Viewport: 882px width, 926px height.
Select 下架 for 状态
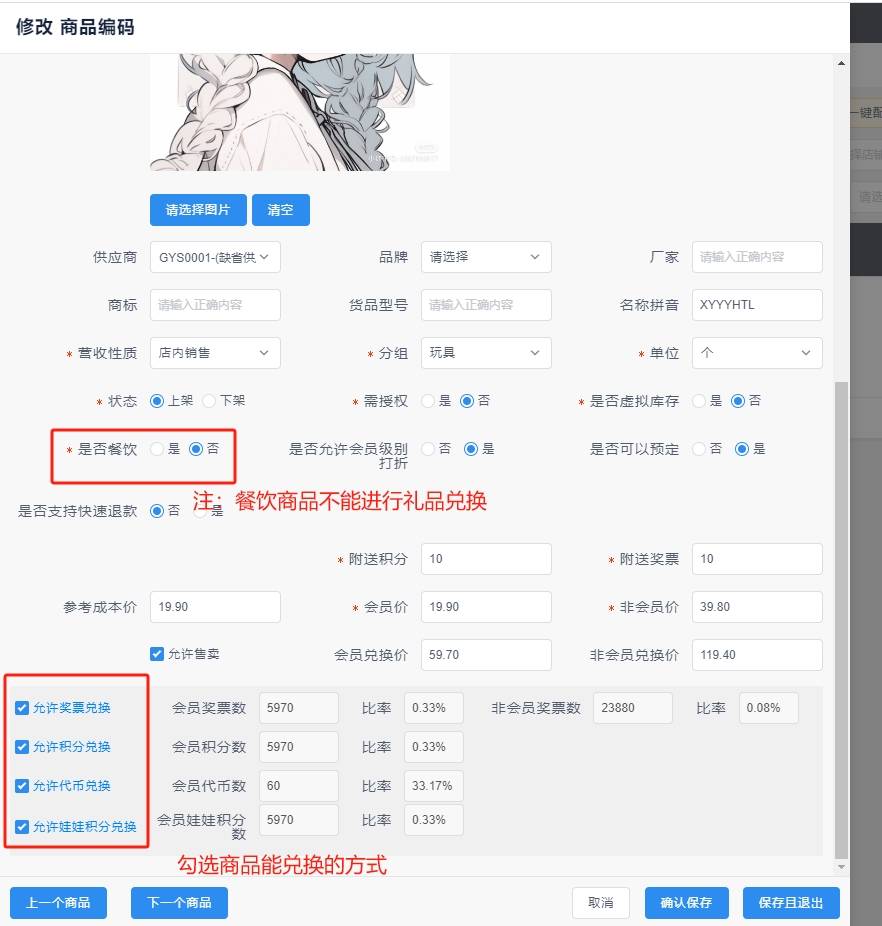click(x=209, y=401)
